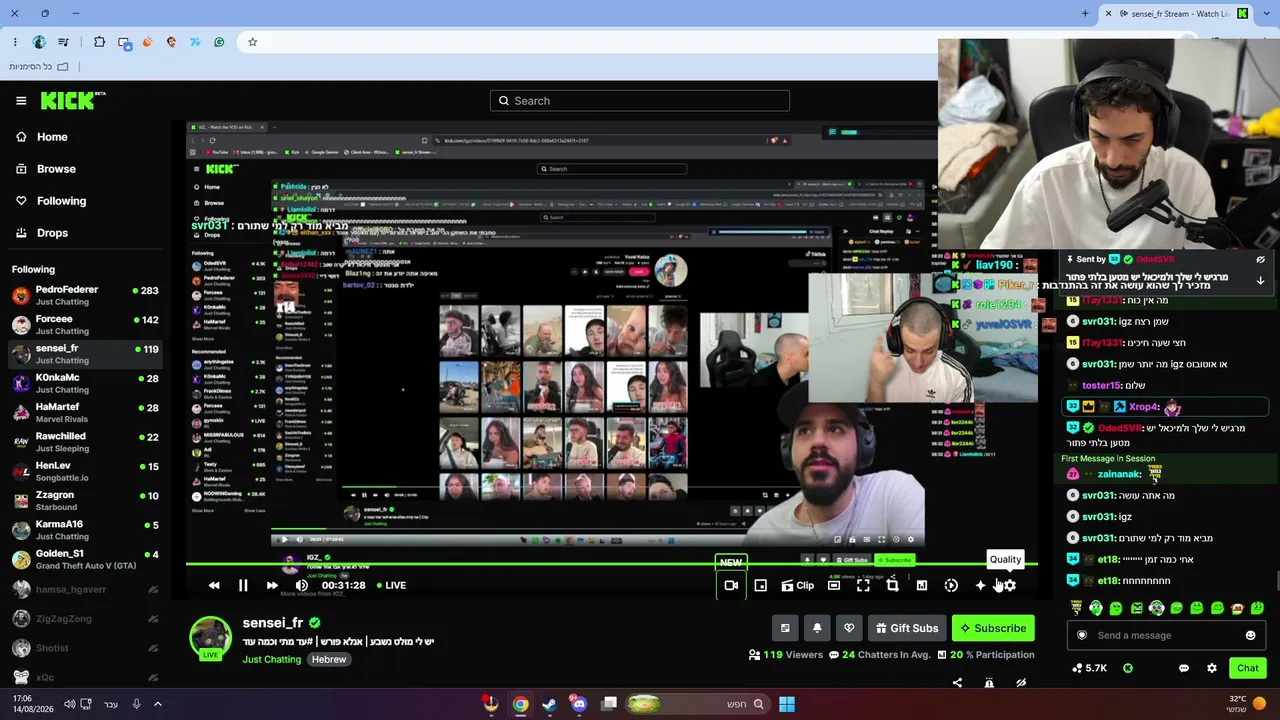
Task: Open K0nkaMc channel in the Following list
Action: click(85, 383)
